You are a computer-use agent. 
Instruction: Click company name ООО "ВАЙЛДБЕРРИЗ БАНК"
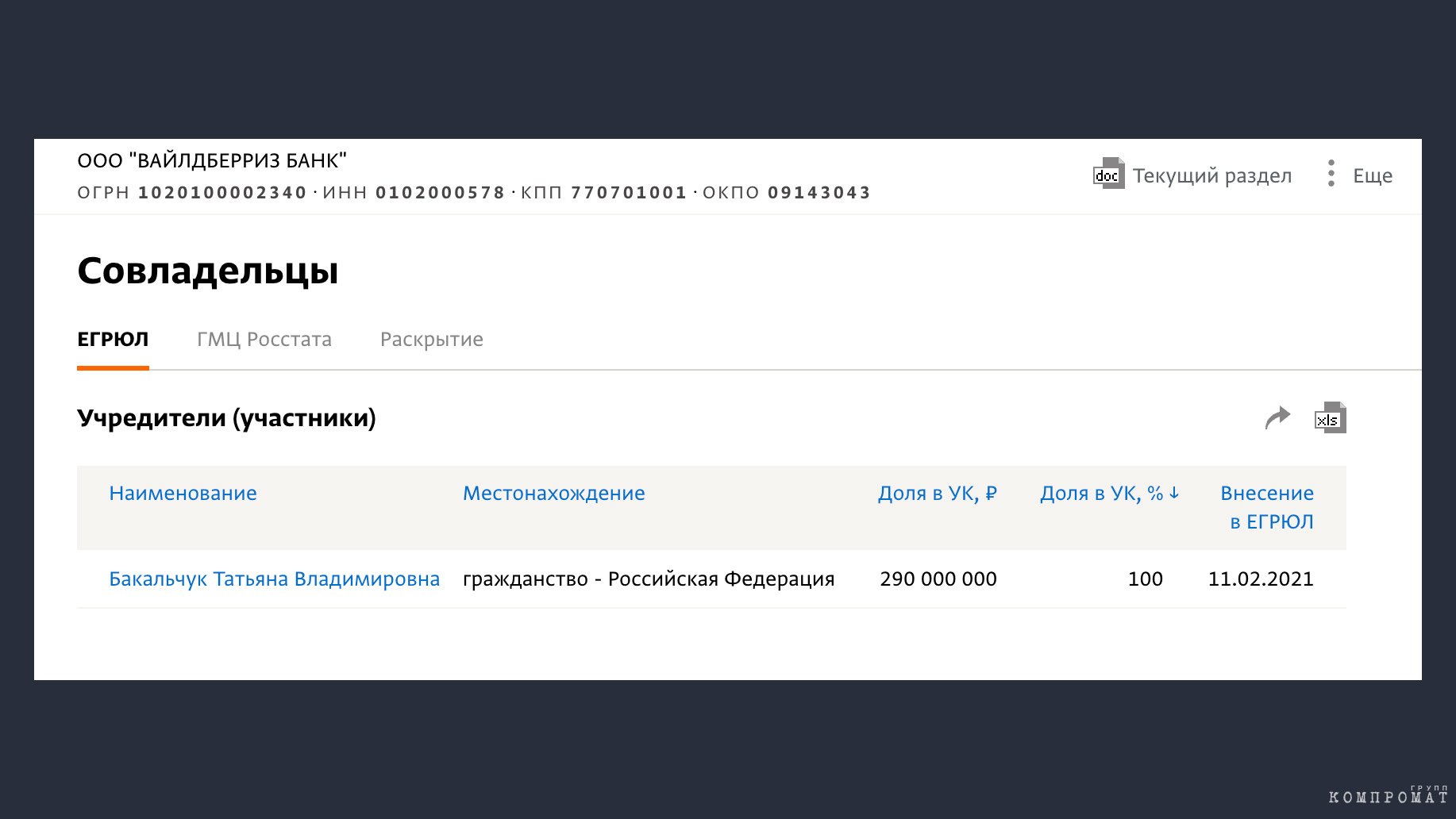pos(212,161)
